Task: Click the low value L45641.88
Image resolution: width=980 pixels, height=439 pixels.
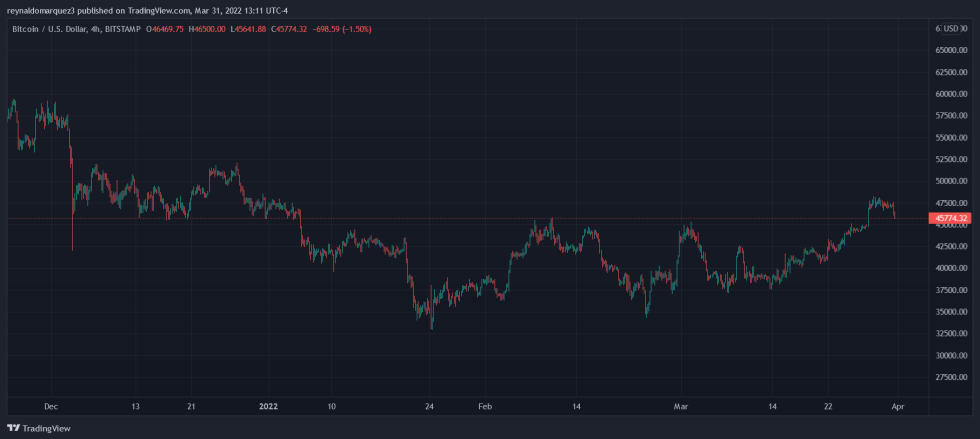Action: tap(248, 29)
